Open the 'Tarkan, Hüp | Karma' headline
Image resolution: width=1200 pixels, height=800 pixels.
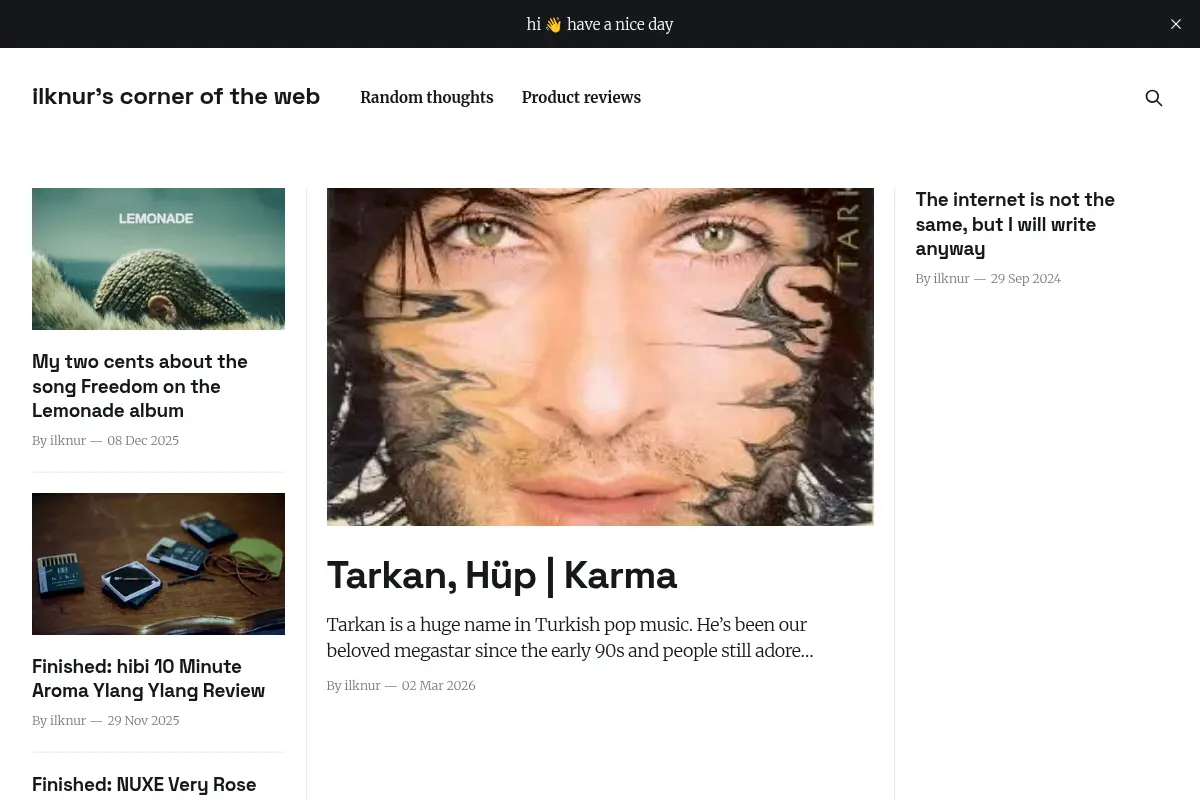point(502,575)
